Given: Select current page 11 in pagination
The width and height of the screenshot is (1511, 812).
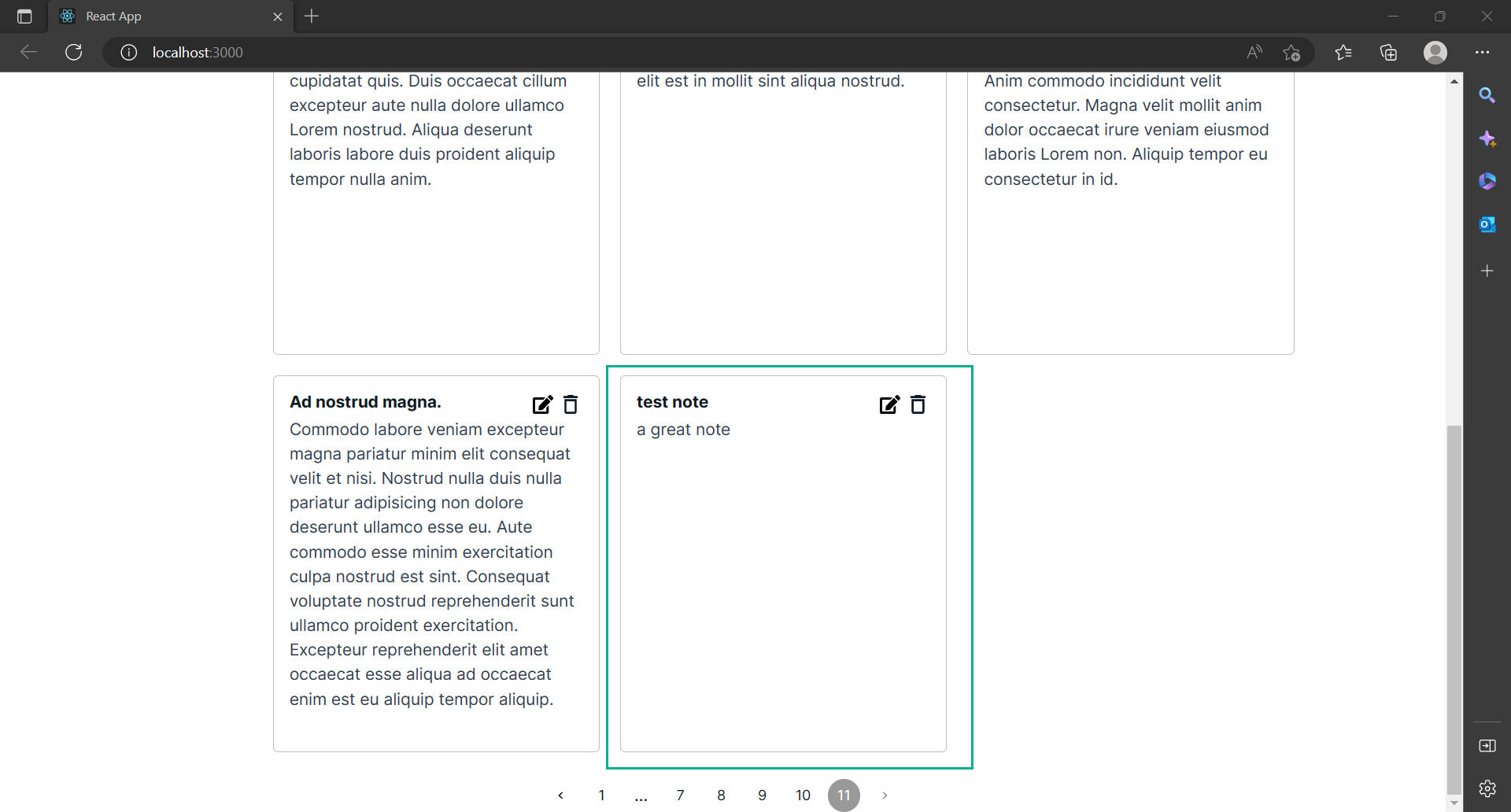Looking at the screenshot, I should 844,795.
